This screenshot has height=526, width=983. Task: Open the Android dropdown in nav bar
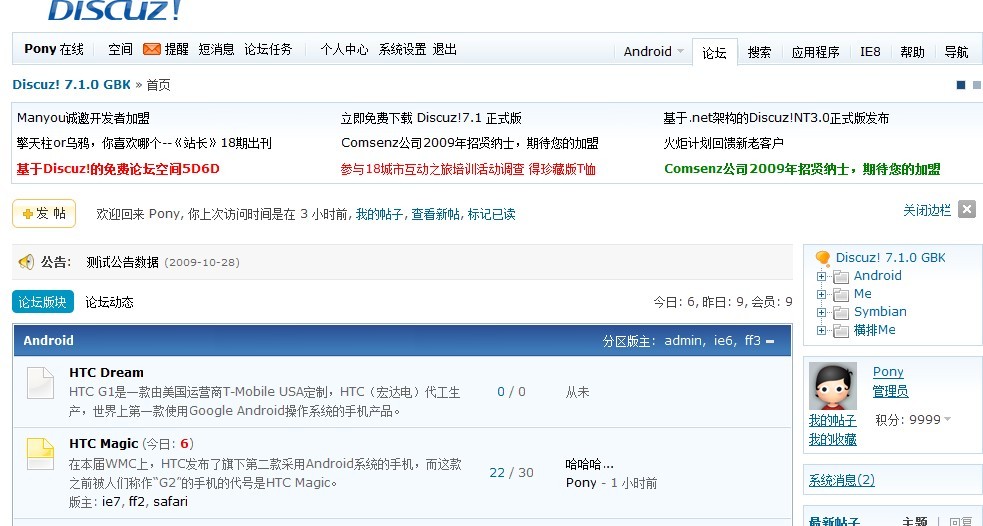pos(653,51)
